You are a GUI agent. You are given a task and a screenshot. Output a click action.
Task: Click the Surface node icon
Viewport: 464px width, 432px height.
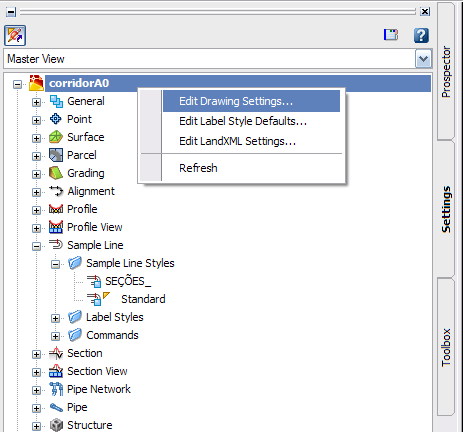coord(56,137)
